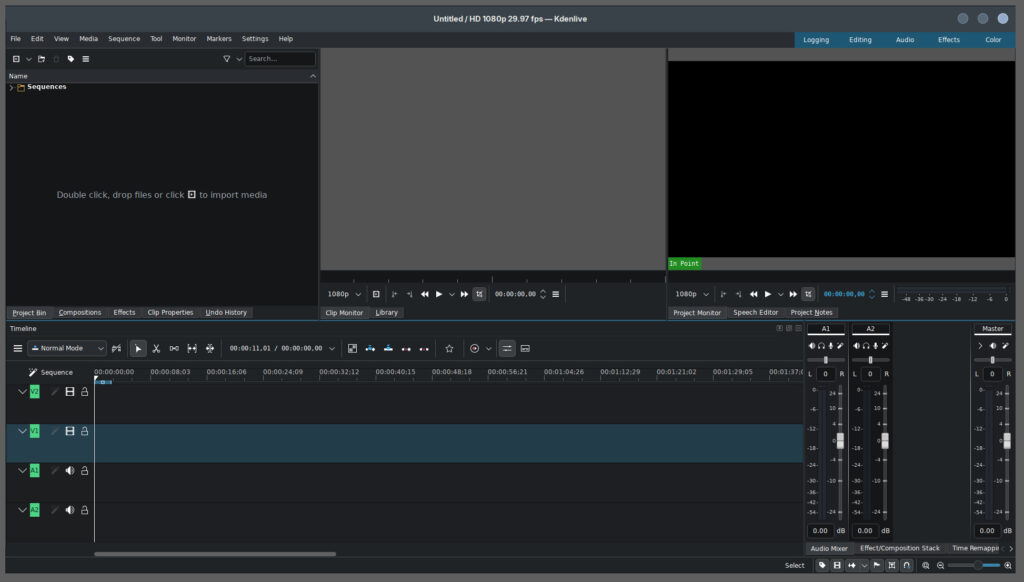Click headphones solo icon on A1 mixer
Image resolution: width=1024 pixels, height=582 pixels.
[821, 345]
